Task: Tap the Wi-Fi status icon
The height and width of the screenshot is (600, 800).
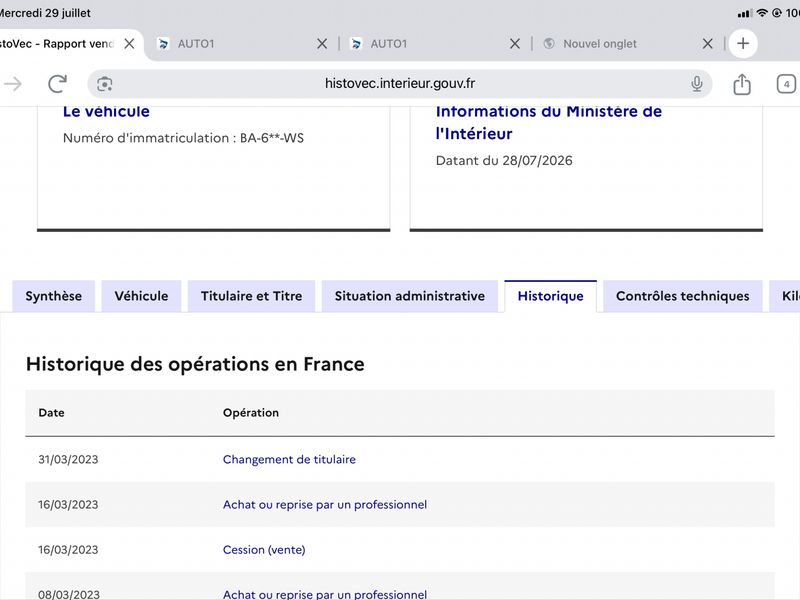Action: click(762, 13)
